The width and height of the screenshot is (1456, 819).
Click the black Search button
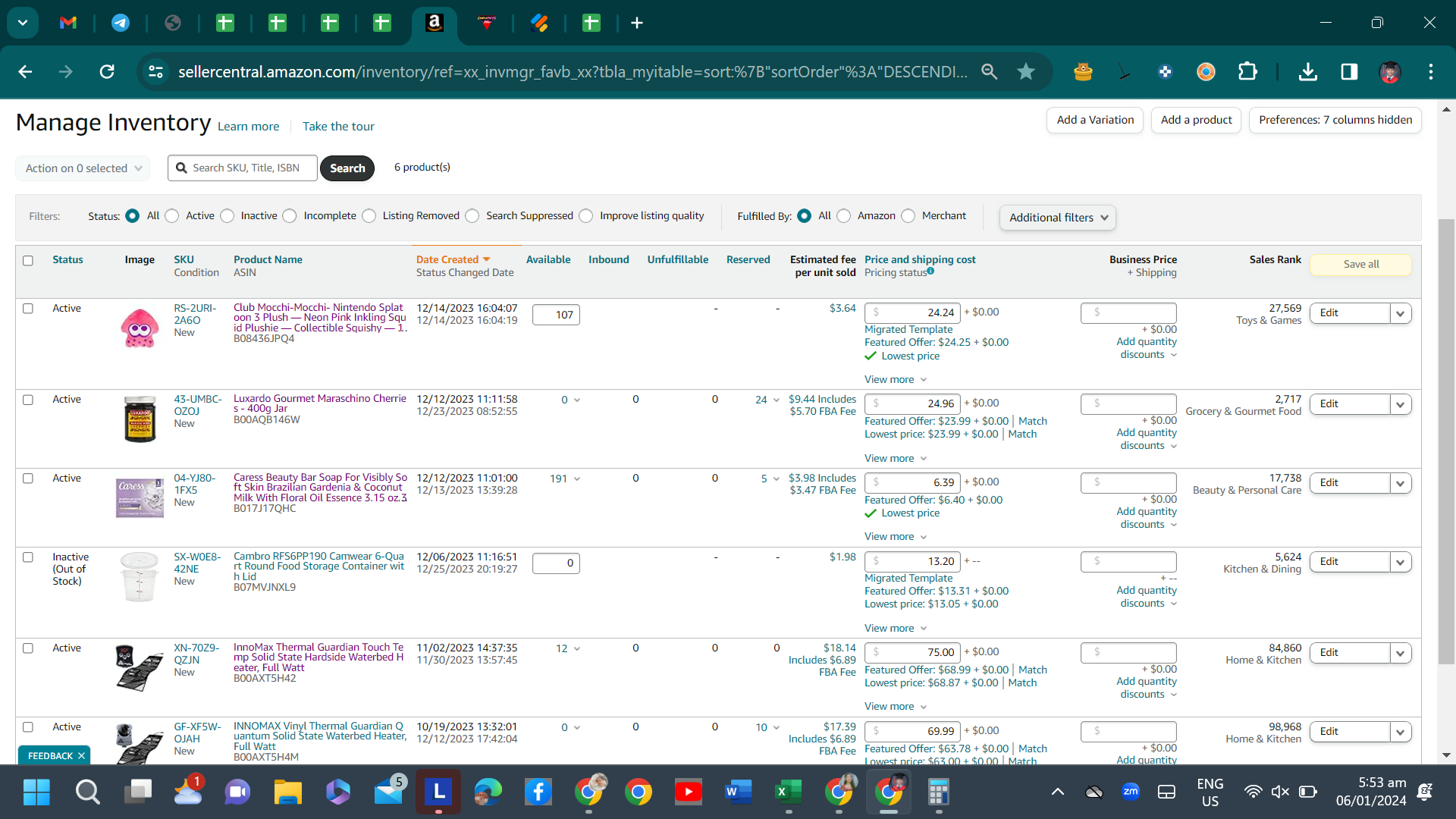pyautogui.click(x=347, y=168)
